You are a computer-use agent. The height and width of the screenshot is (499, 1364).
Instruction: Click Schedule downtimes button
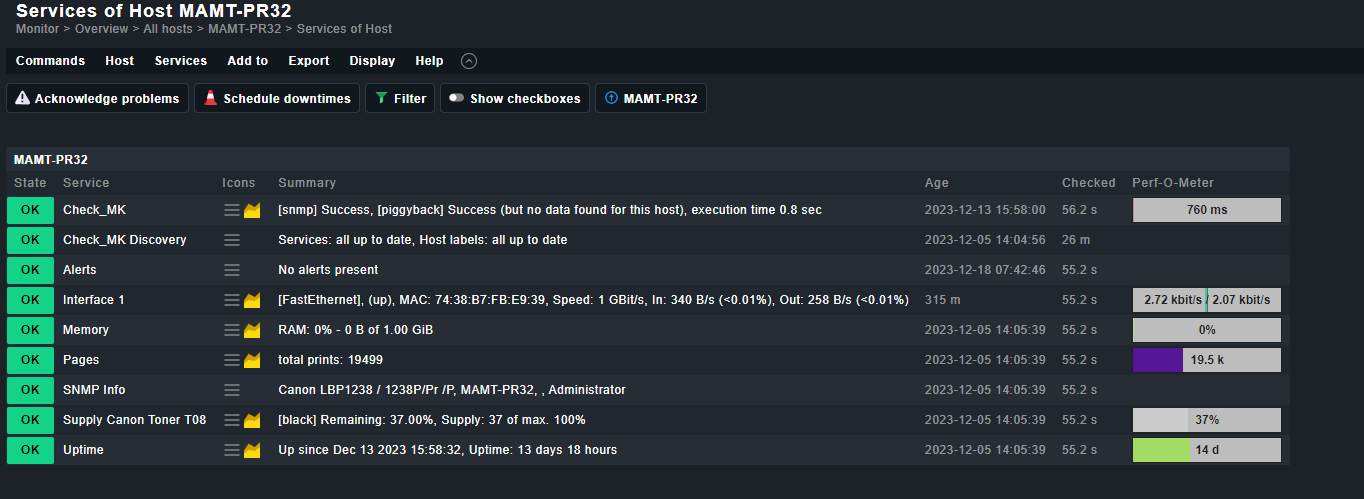pyautogui.click(x=277, y=99)
